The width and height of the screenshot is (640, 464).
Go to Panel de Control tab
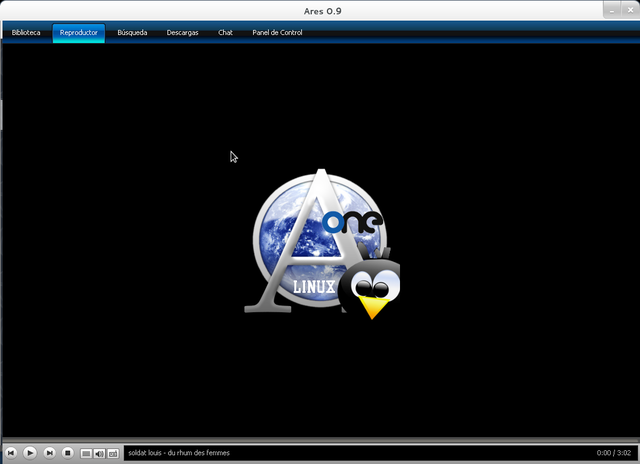[277, 33]
